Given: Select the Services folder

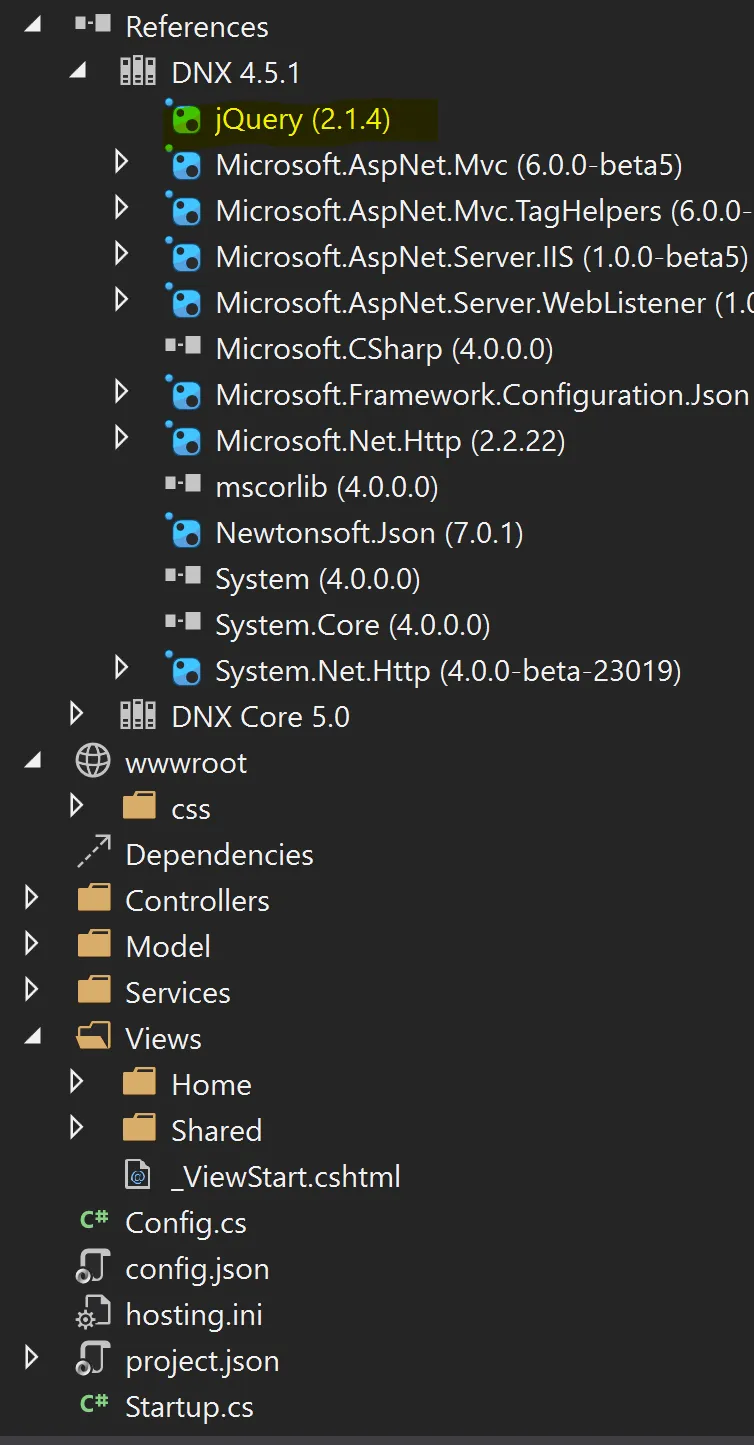Looking at the screenshot, I should click(x=177, y=992).
